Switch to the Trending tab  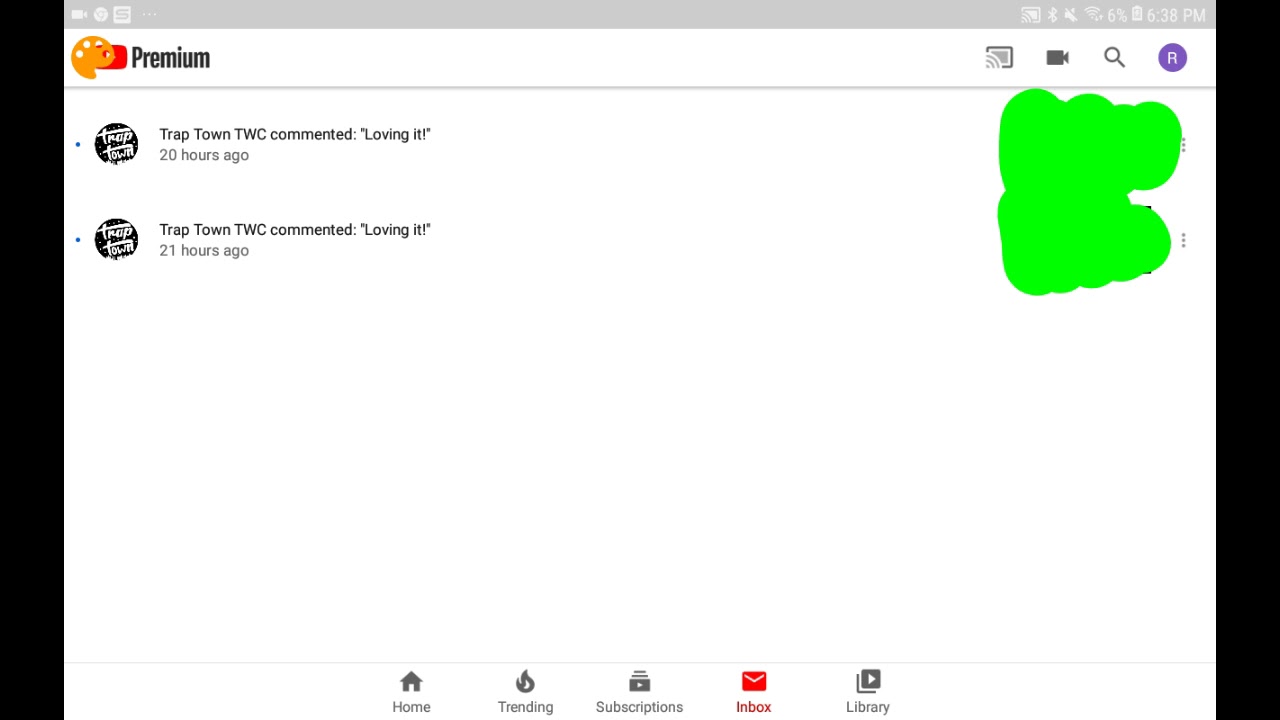(x=525, y=692)
